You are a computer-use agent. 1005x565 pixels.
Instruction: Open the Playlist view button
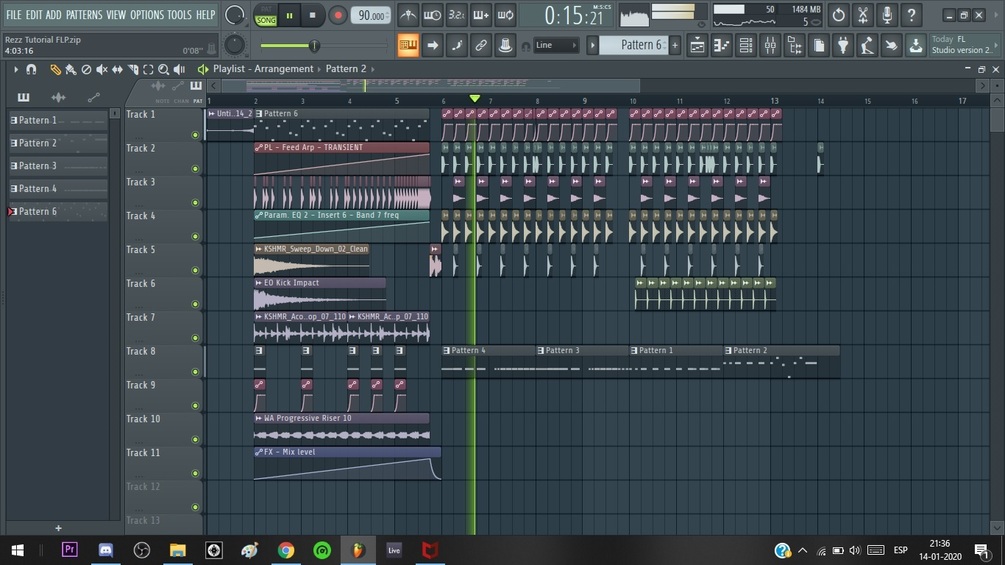697,45
